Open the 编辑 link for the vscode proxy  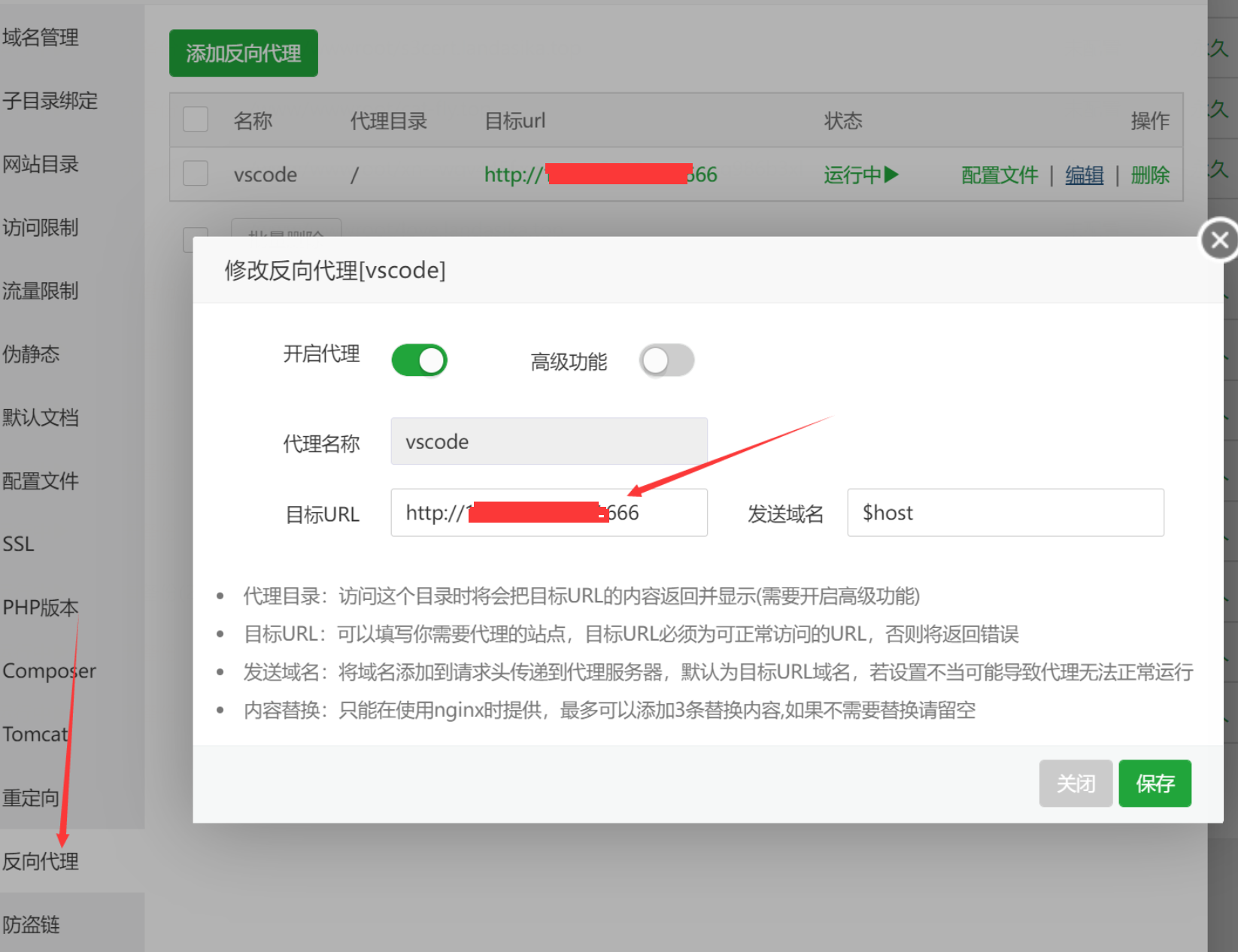click(1084, 174)
